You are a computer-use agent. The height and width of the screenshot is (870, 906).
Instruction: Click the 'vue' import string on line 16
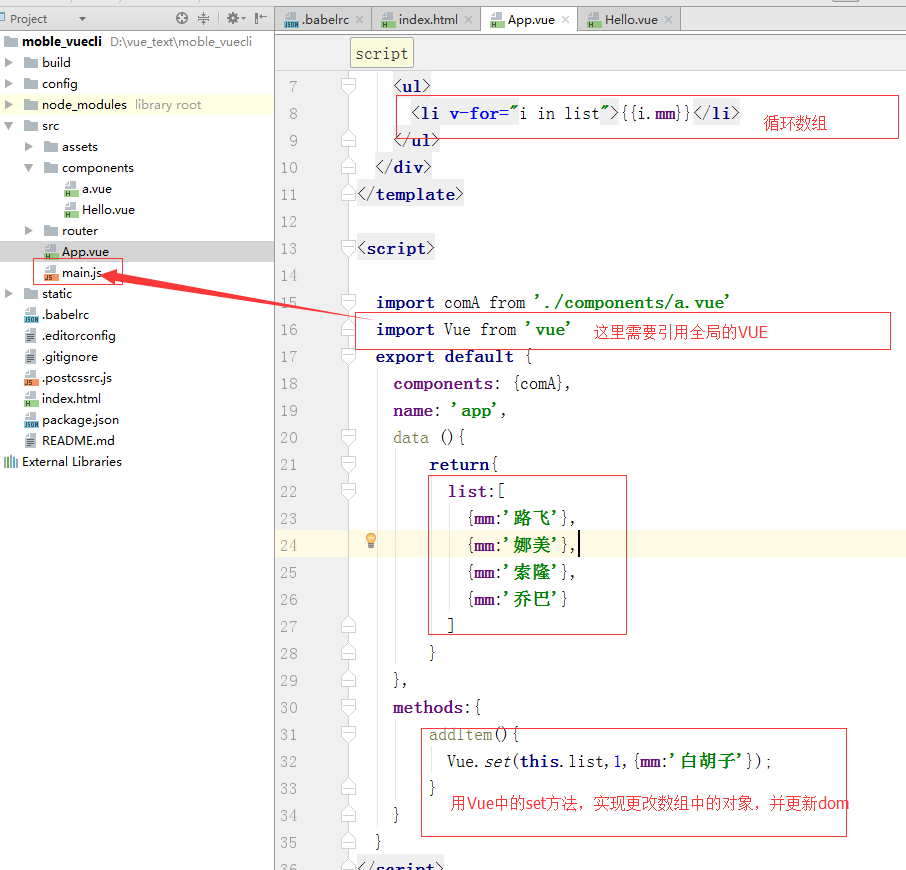[x=548, y=329]
